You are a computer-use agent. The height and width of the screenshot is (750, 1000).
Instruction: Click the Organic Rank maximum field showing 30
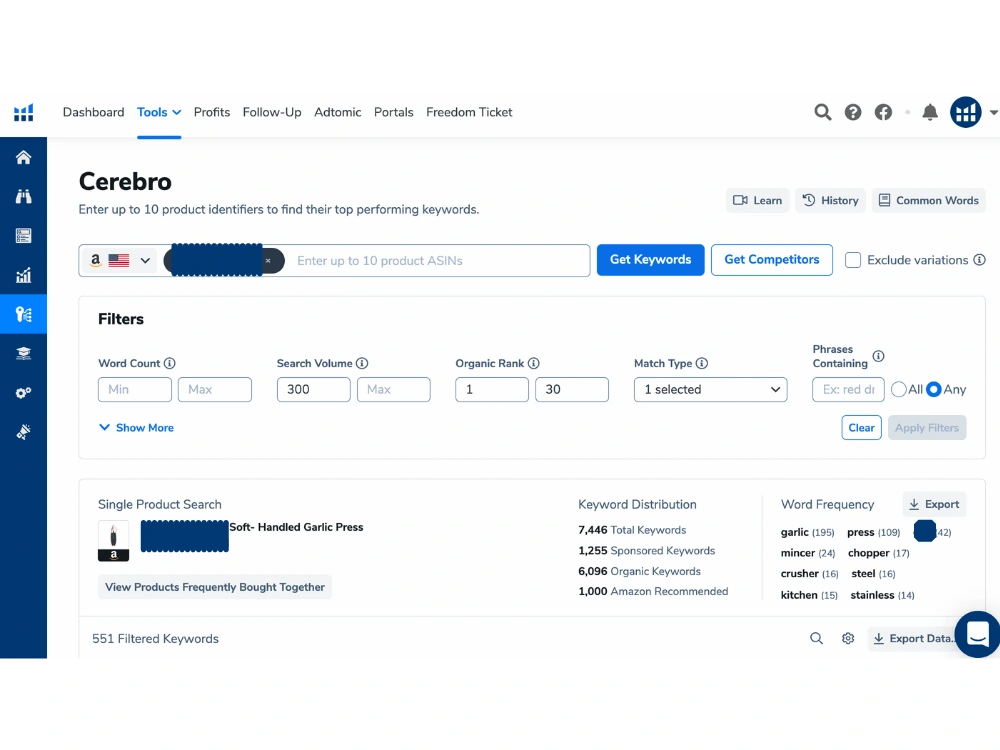click(572, 389)
